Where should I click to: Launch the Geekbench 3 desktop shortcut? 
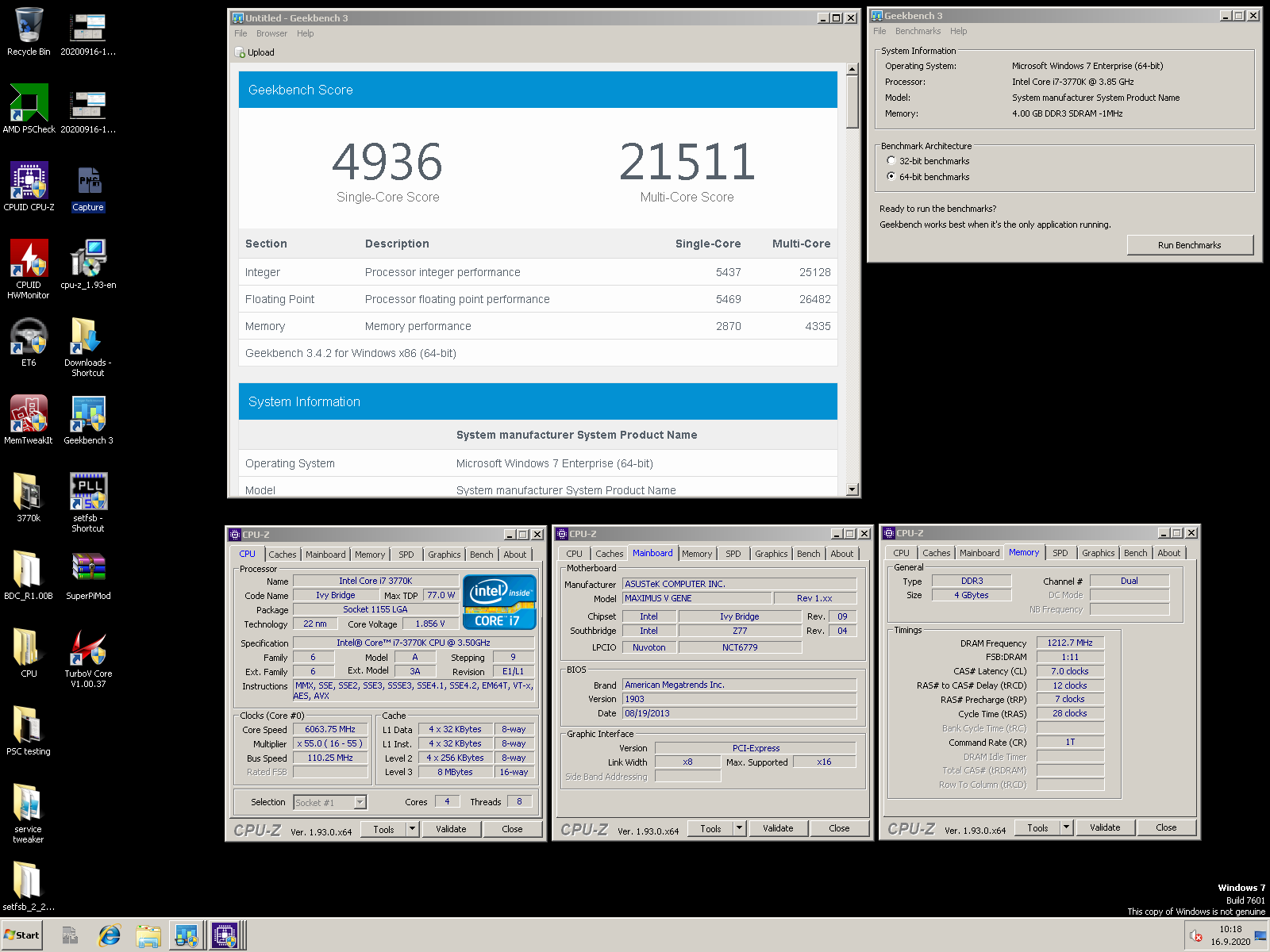coord(88,420)
